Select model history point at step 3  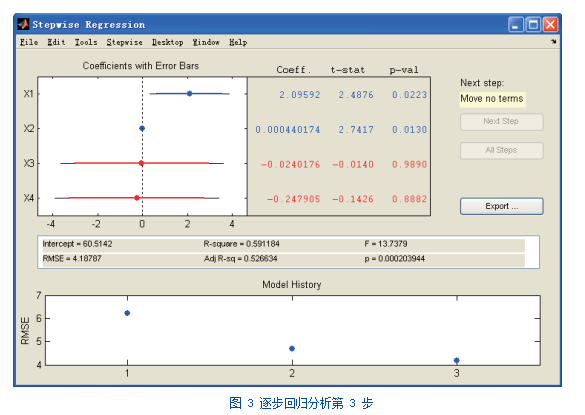coord(457,360)
